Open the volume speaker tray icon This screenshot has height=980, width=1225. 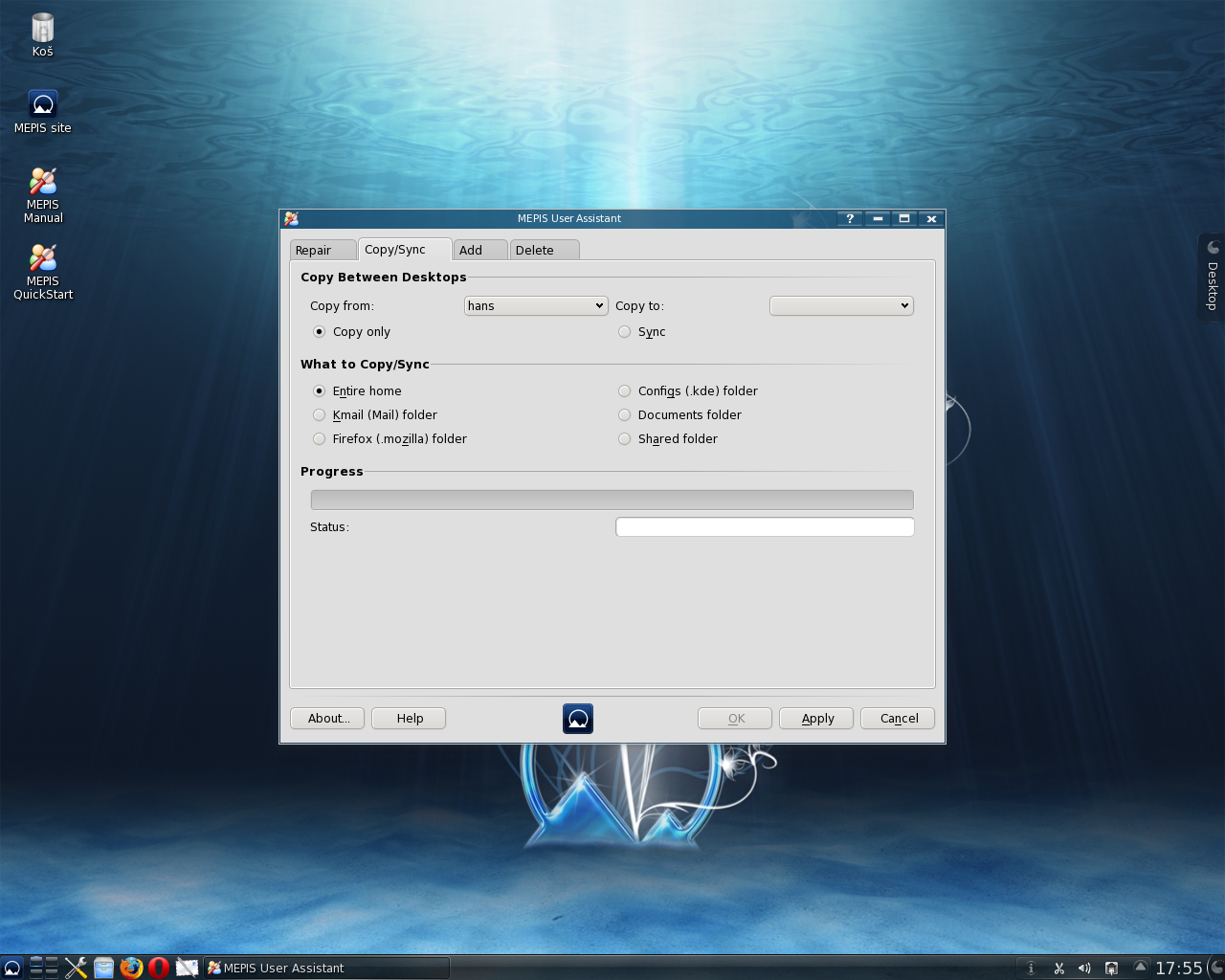point(1084,968)
